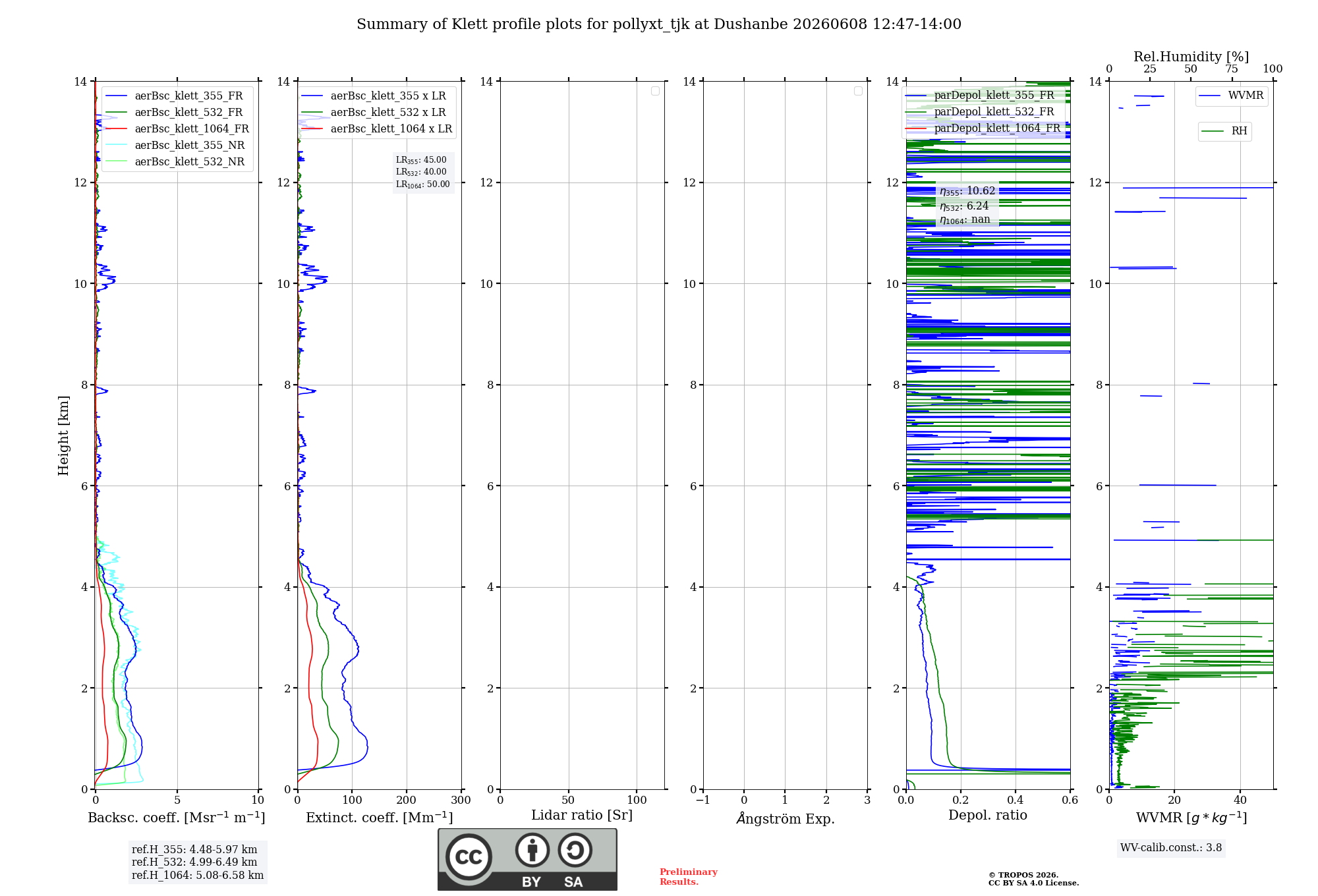1318x896 pixels.
Task: Click the plot title Summary of Klett profile plots
Action: click(x=659, y=24)
